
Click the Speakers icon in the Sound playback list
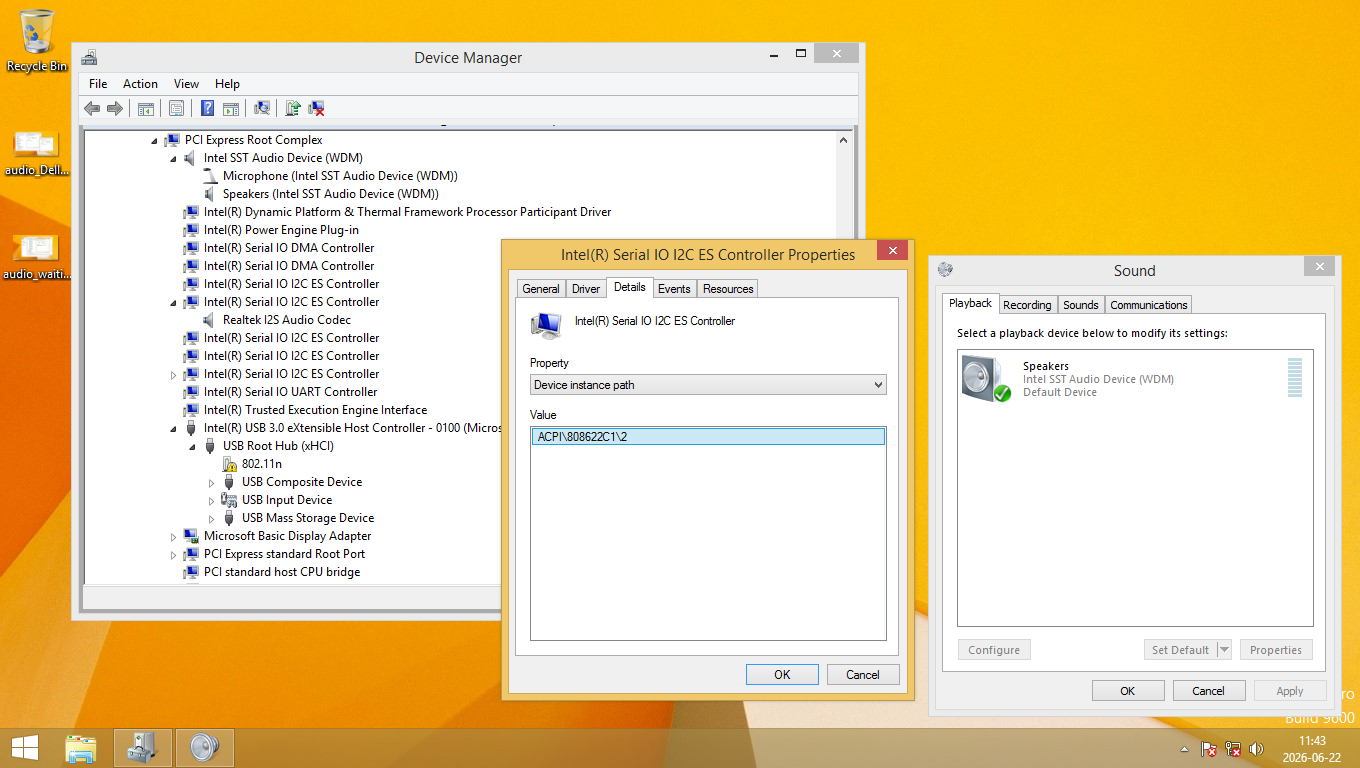[986, 379]
